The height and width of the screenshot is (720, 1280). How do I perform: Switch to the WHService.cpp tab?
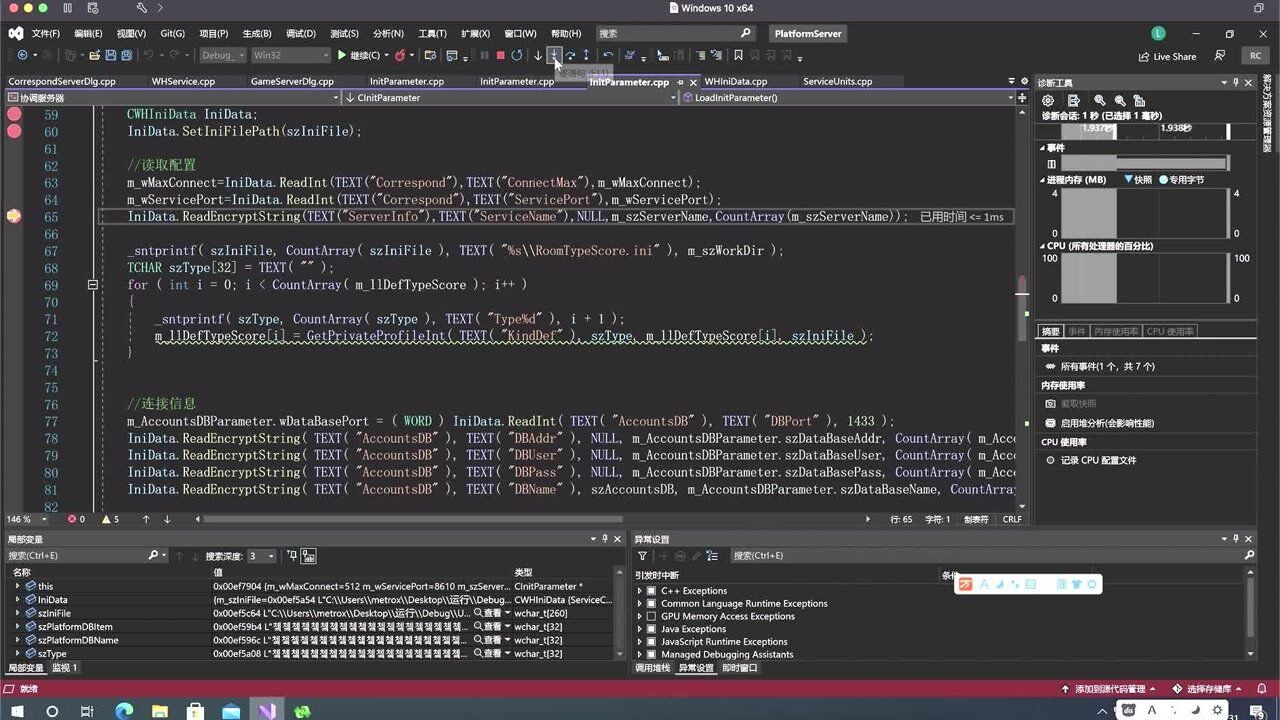tap(182, 82)
